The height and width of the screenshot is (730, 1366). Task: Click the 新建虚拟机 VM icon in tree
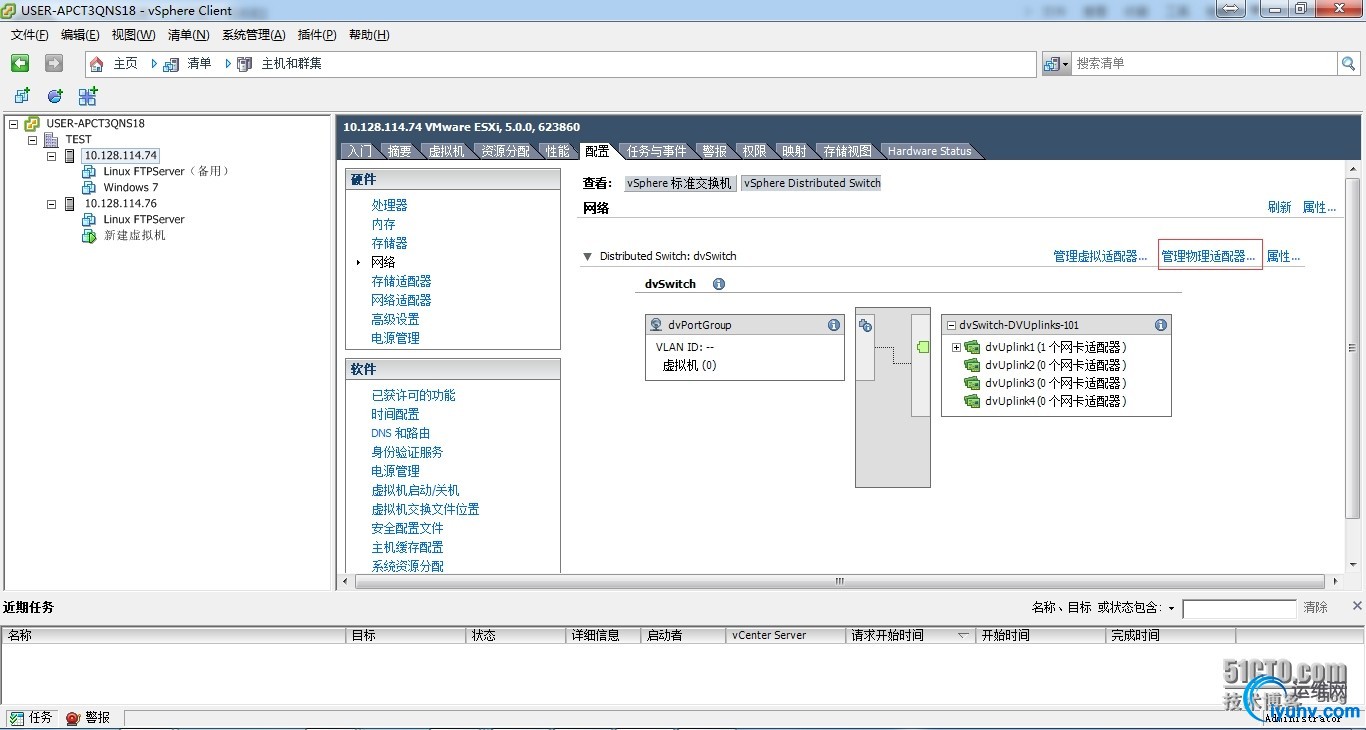pyautogui.click(x=89, y=235)
